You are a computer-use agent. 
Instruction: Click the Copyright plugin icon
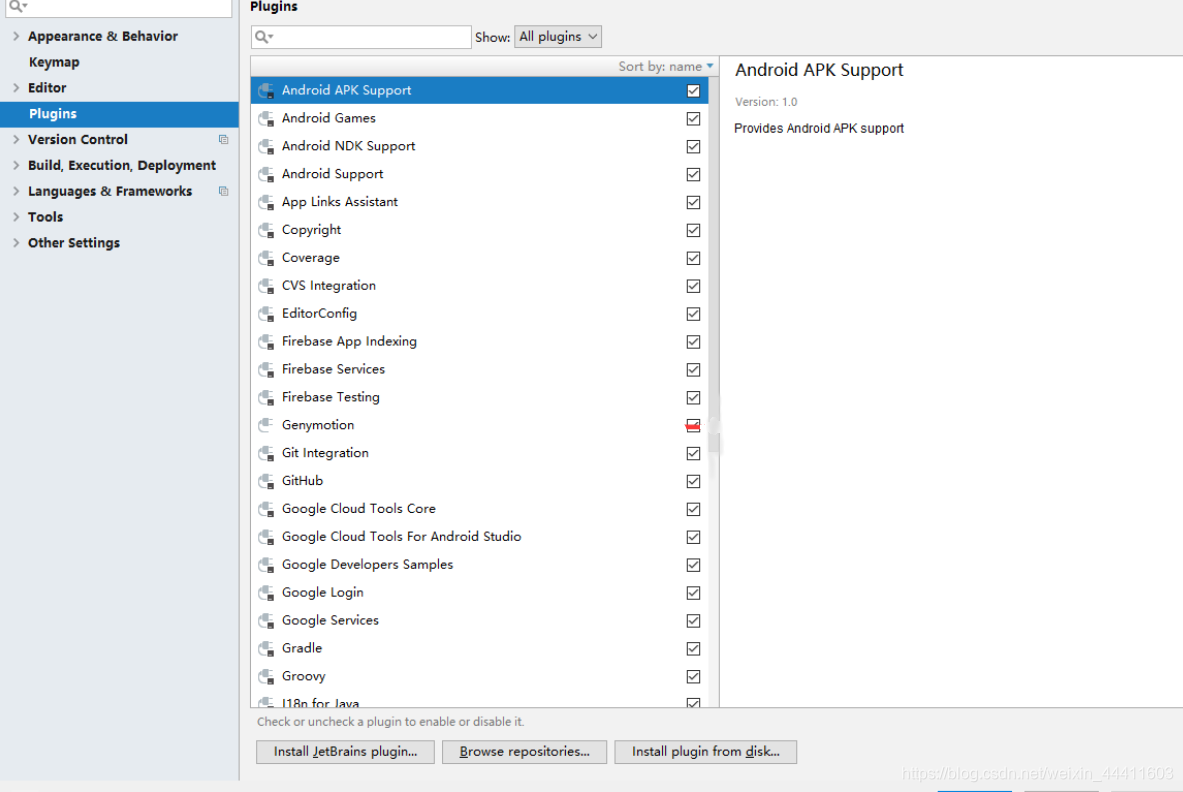pyautogui.click(x=266, y=230)
